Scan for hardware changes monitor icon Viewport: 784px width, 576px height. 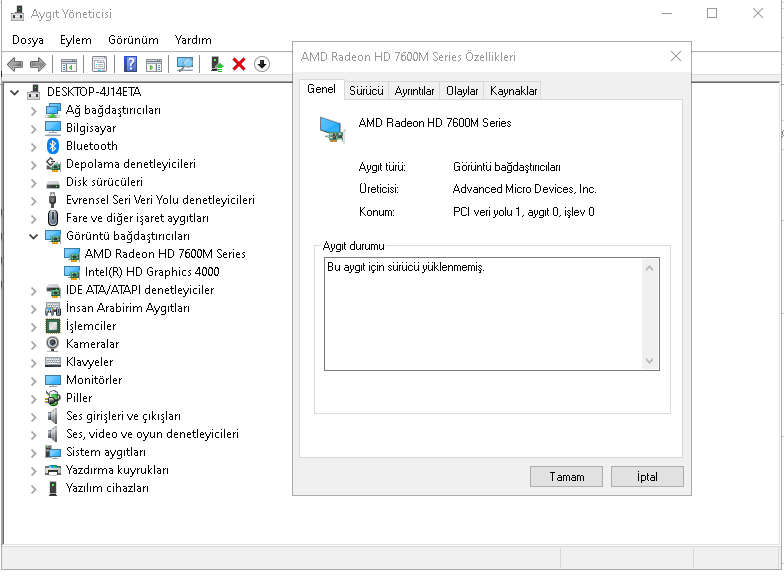184,64
